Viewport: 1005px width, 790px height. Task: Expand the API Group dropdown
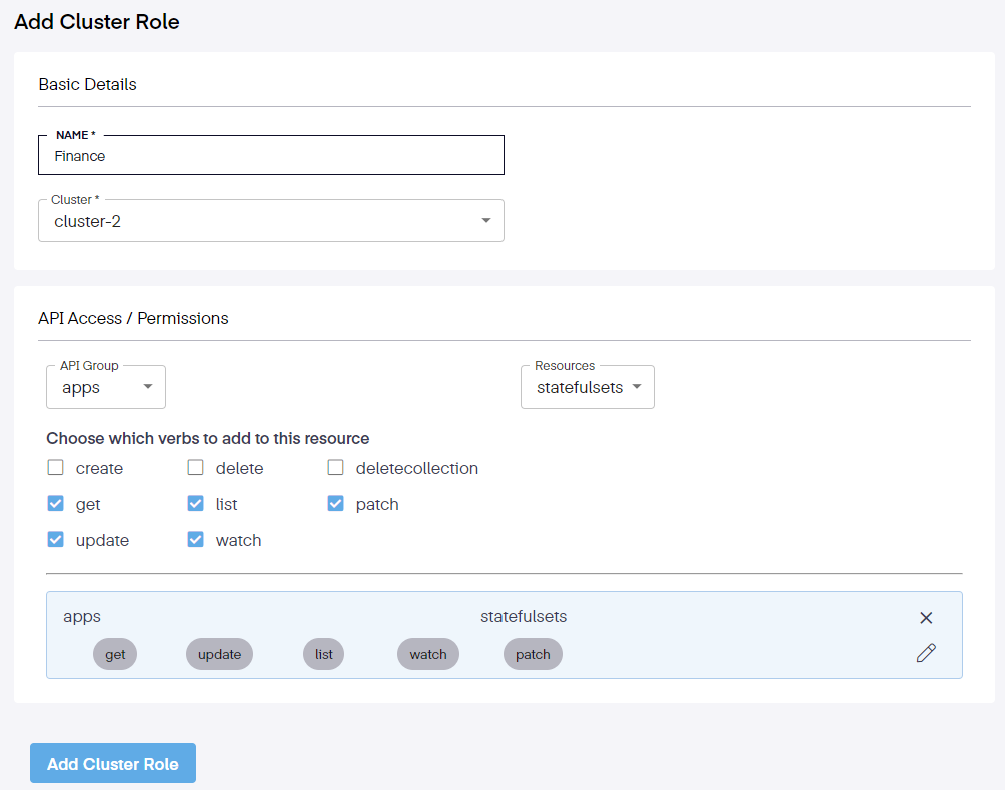tap(106, 388)
